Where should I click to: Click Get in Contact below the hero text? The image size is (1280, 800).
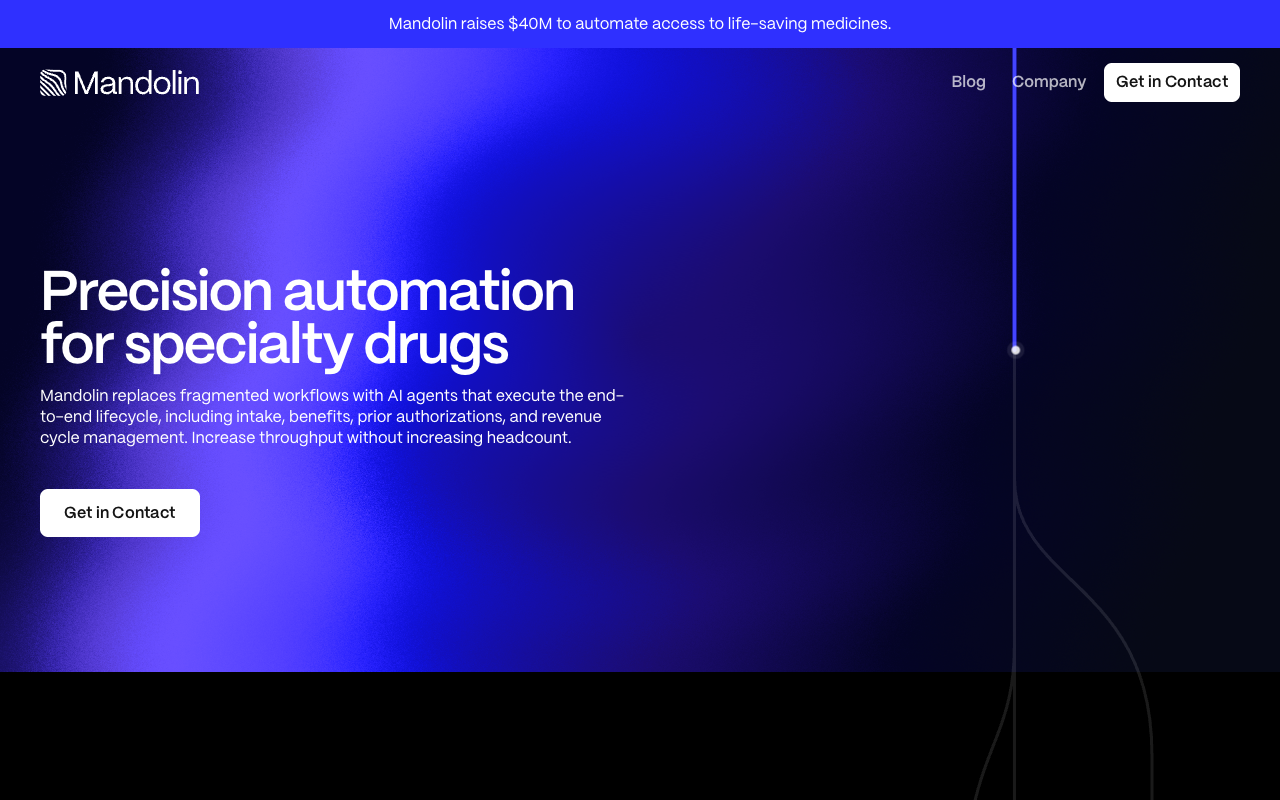(120, 513)
